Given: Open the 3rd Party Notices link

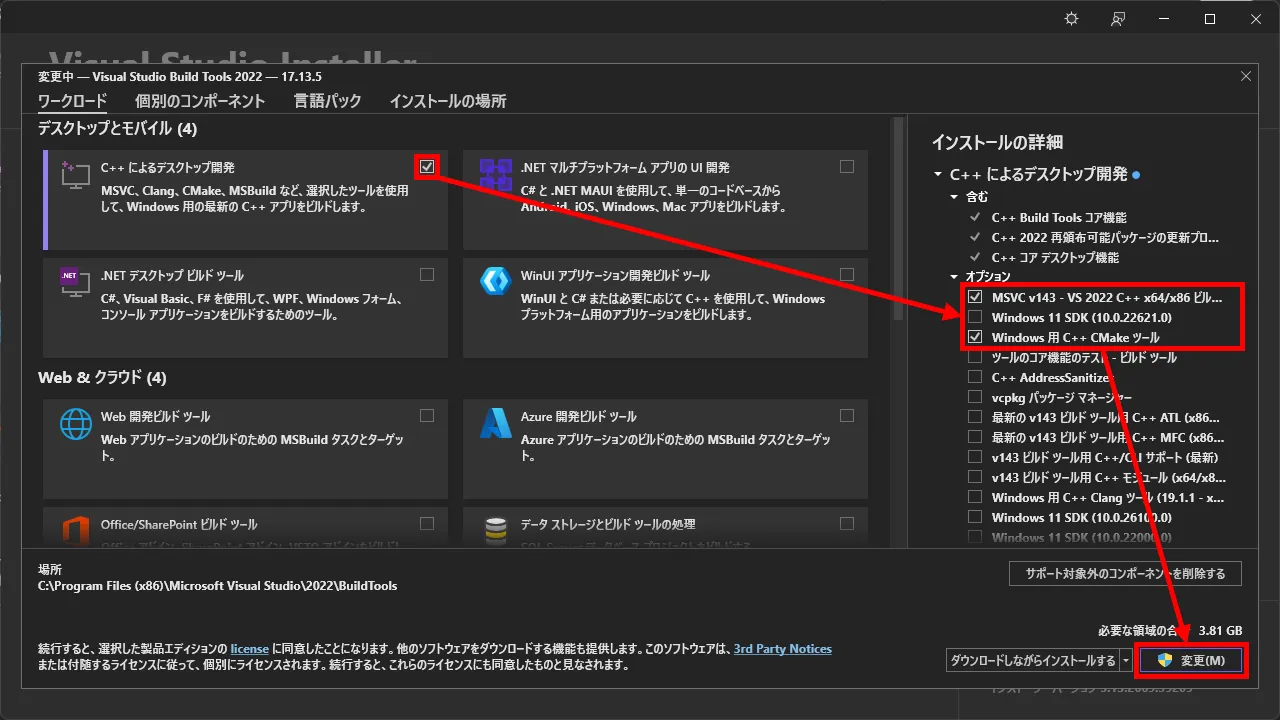Looking at the screenshot, I should click(783, 649).
